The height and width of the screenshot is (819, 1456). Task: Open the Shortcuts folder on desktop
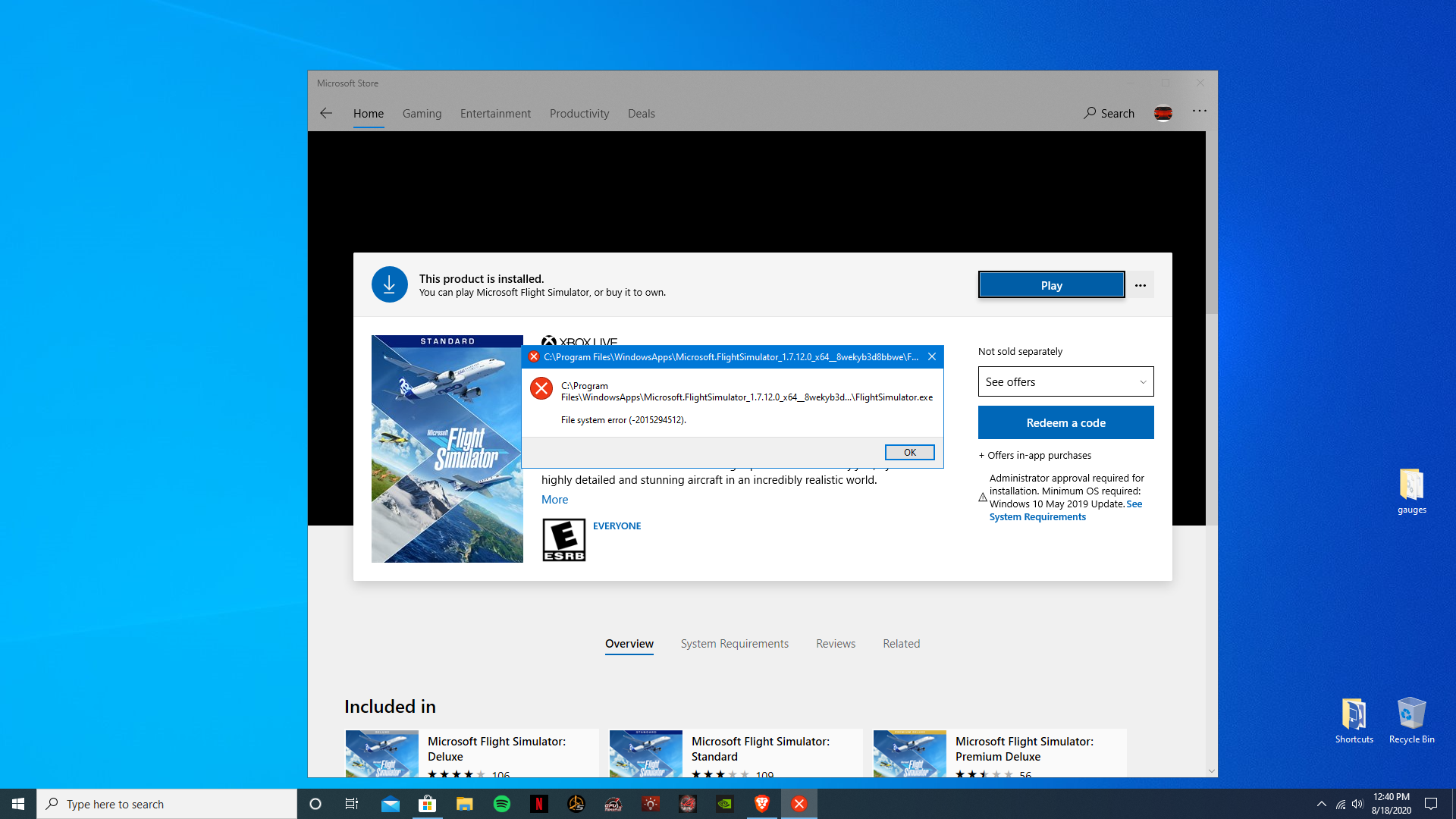[x=1354, y=721]
